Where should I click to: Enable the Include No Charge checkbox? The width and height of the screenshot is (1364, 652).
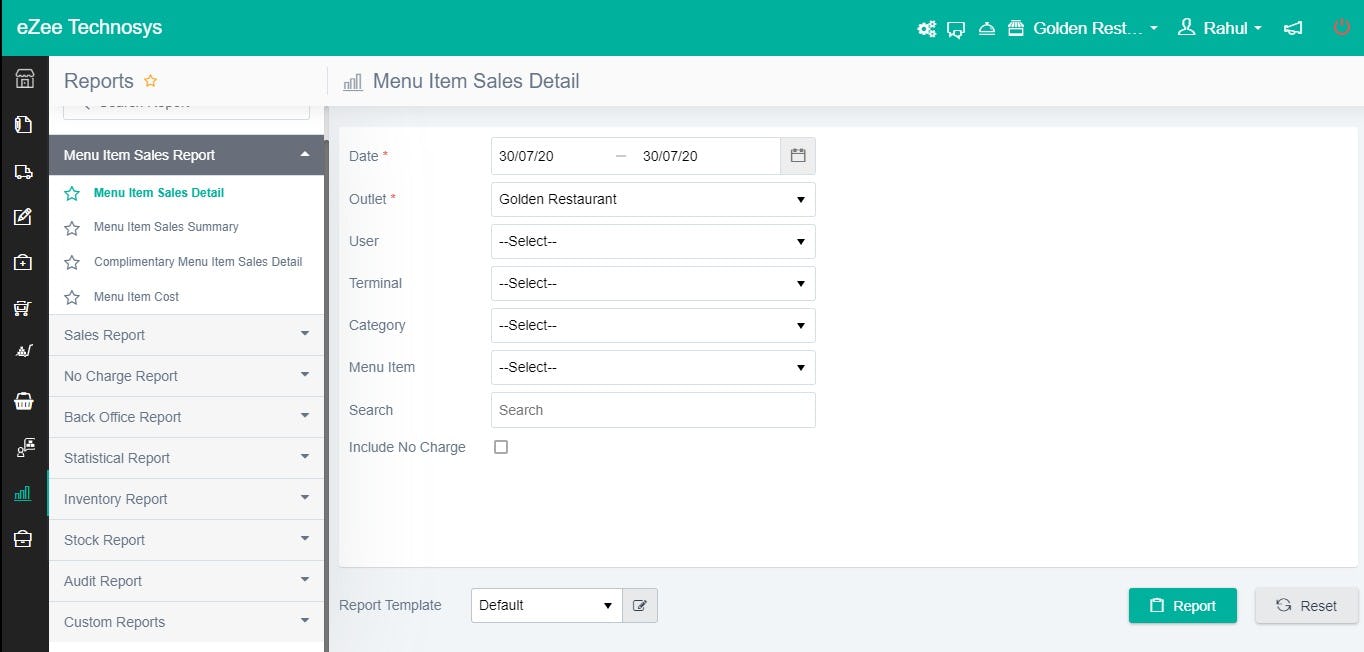(501, 447)
